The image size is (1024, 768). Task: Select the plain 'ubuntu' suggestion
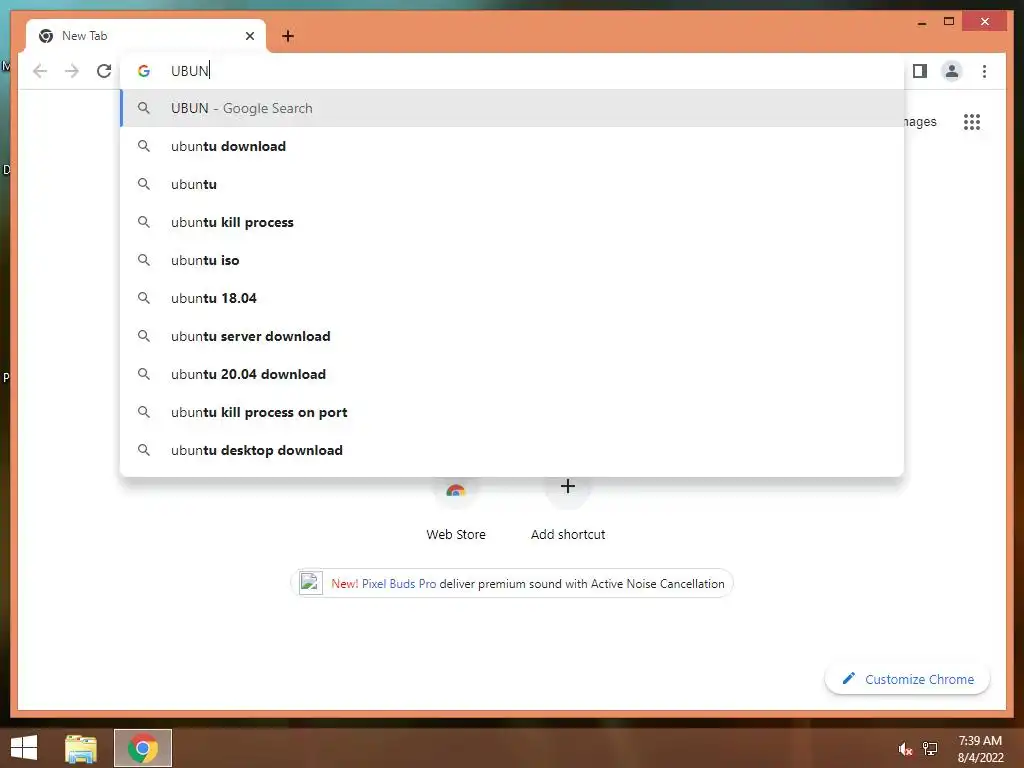tap(512, 184)
